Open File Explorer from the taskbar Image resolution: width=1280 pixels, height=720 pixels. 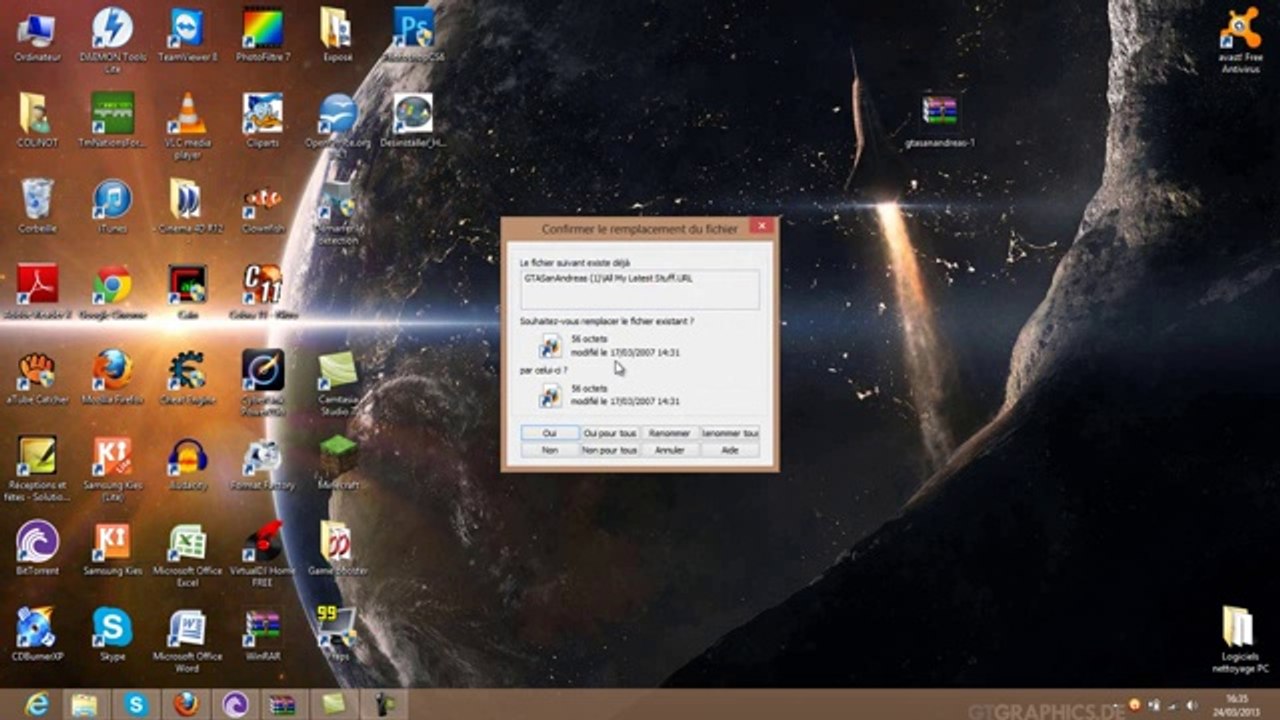click(85, 704)
